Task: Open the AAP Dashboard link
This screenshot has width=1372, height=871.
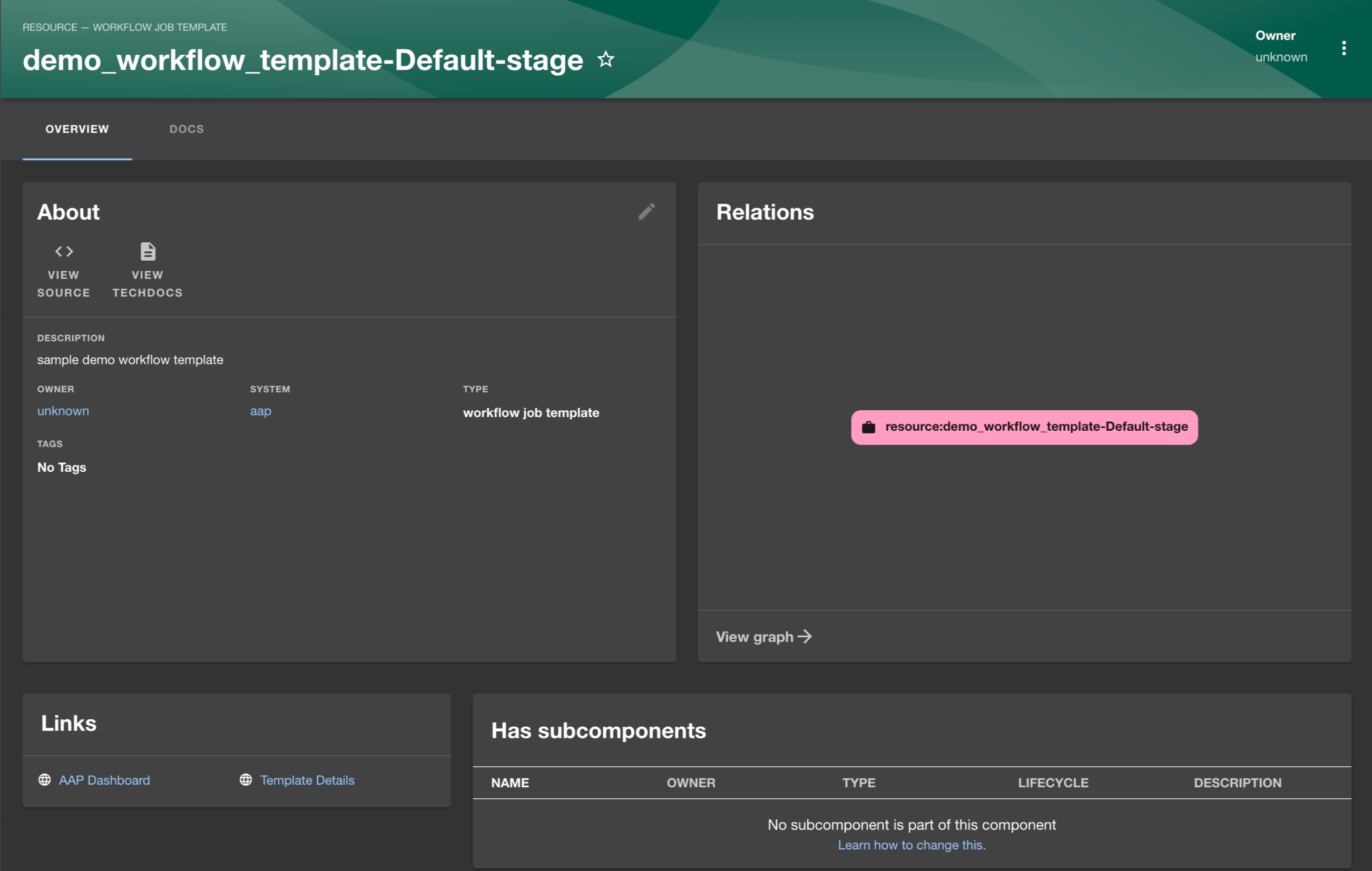Action: (x=104, y=780)
